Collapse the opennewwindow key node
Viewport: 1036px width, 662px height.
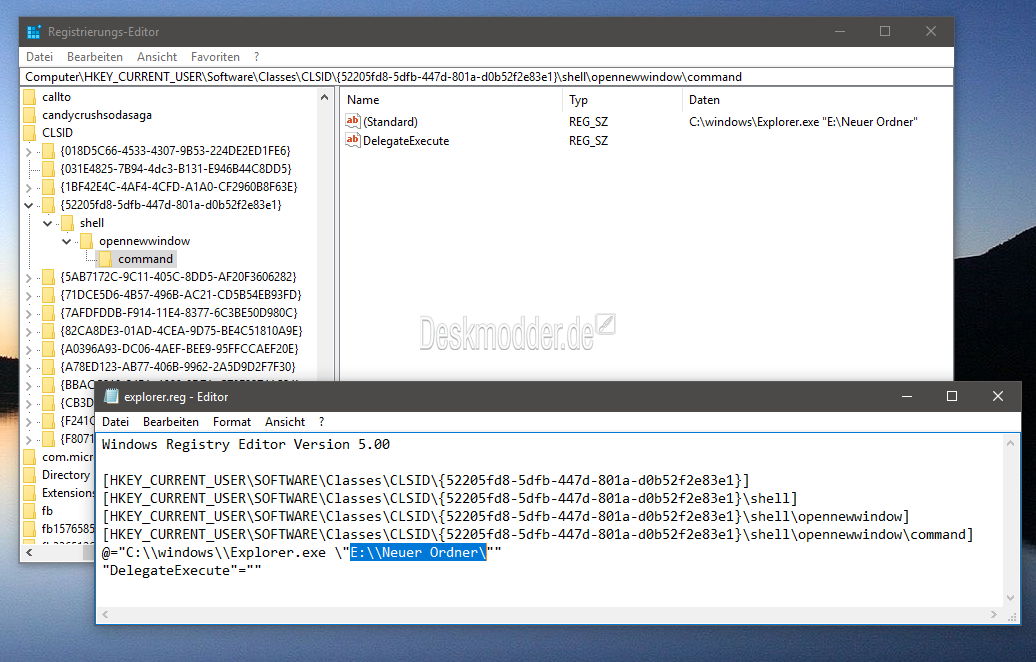(x=67, y=241)
